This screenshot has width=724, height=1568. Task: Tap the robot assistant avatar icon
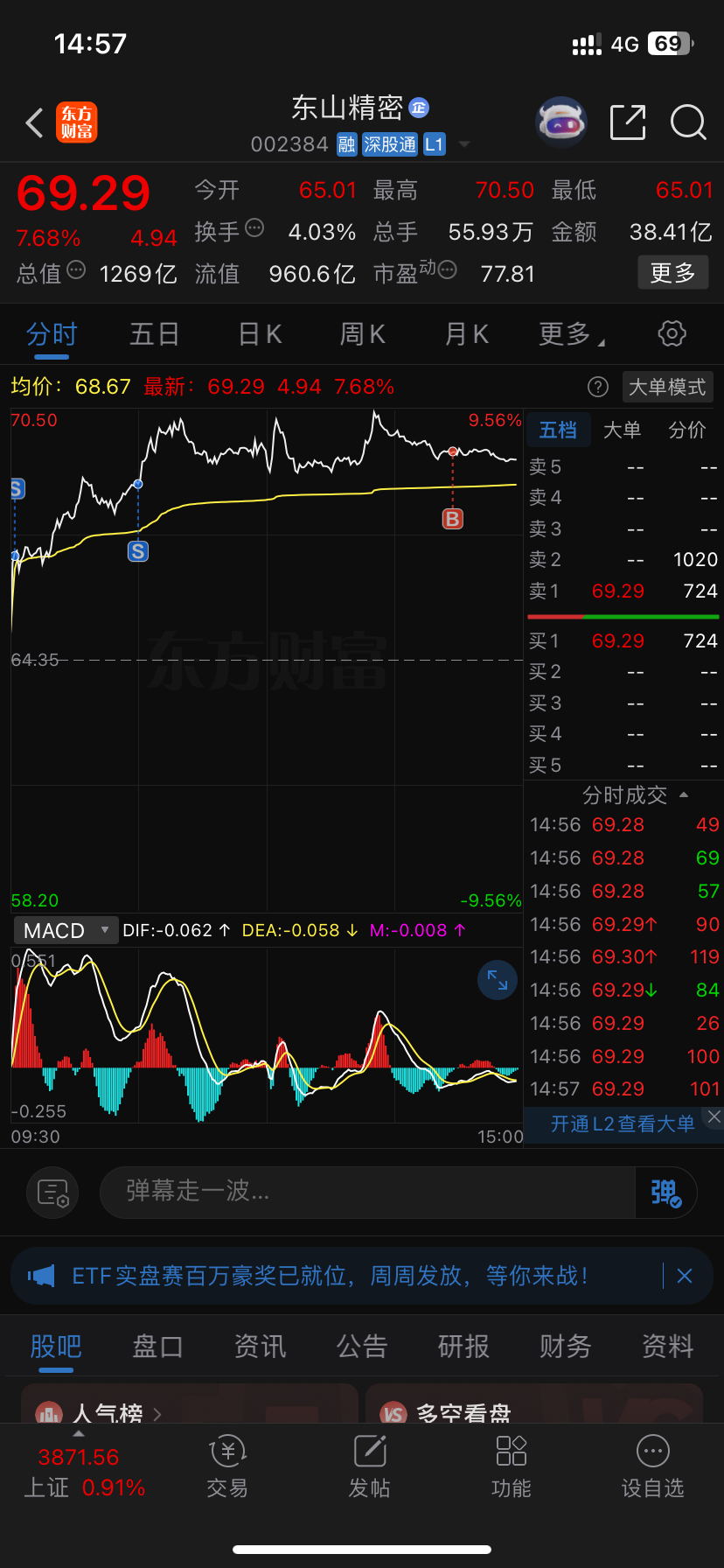pos(560,122)
